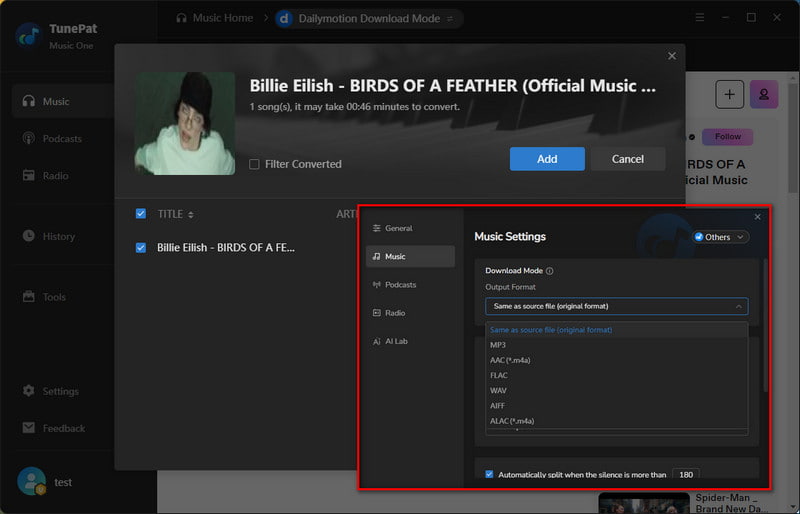Open Podcasts settings tab
Screen dimensions: 800x514
coord(410,285)
